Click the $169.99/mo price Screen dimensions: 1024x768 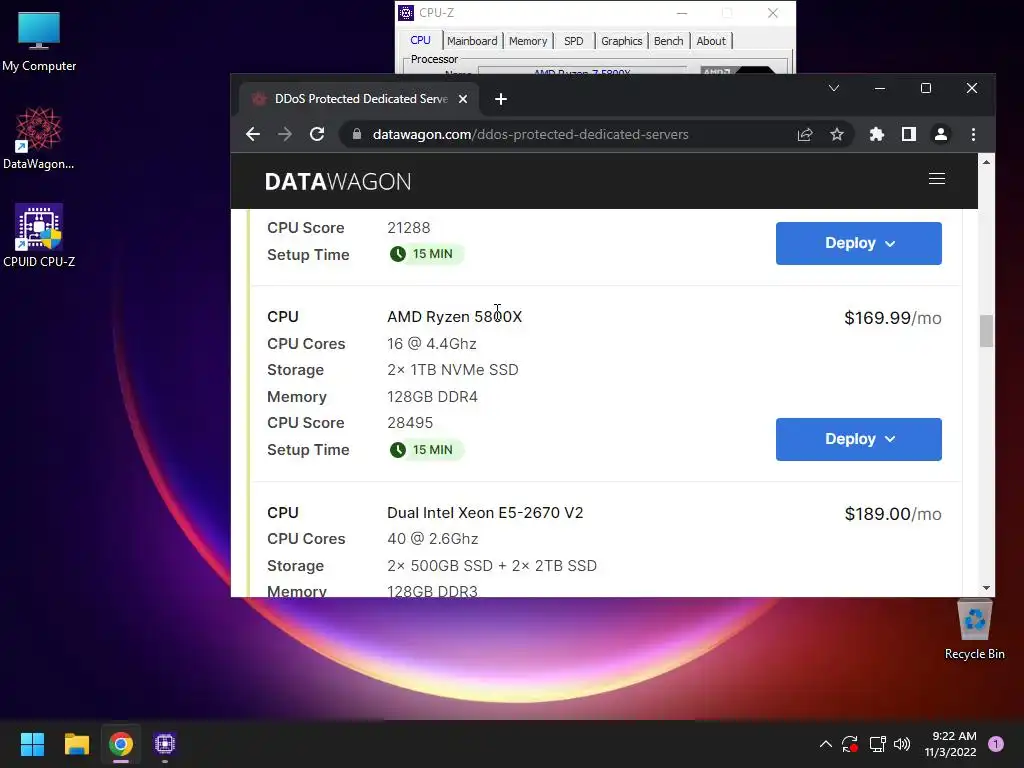pos(892,318)
